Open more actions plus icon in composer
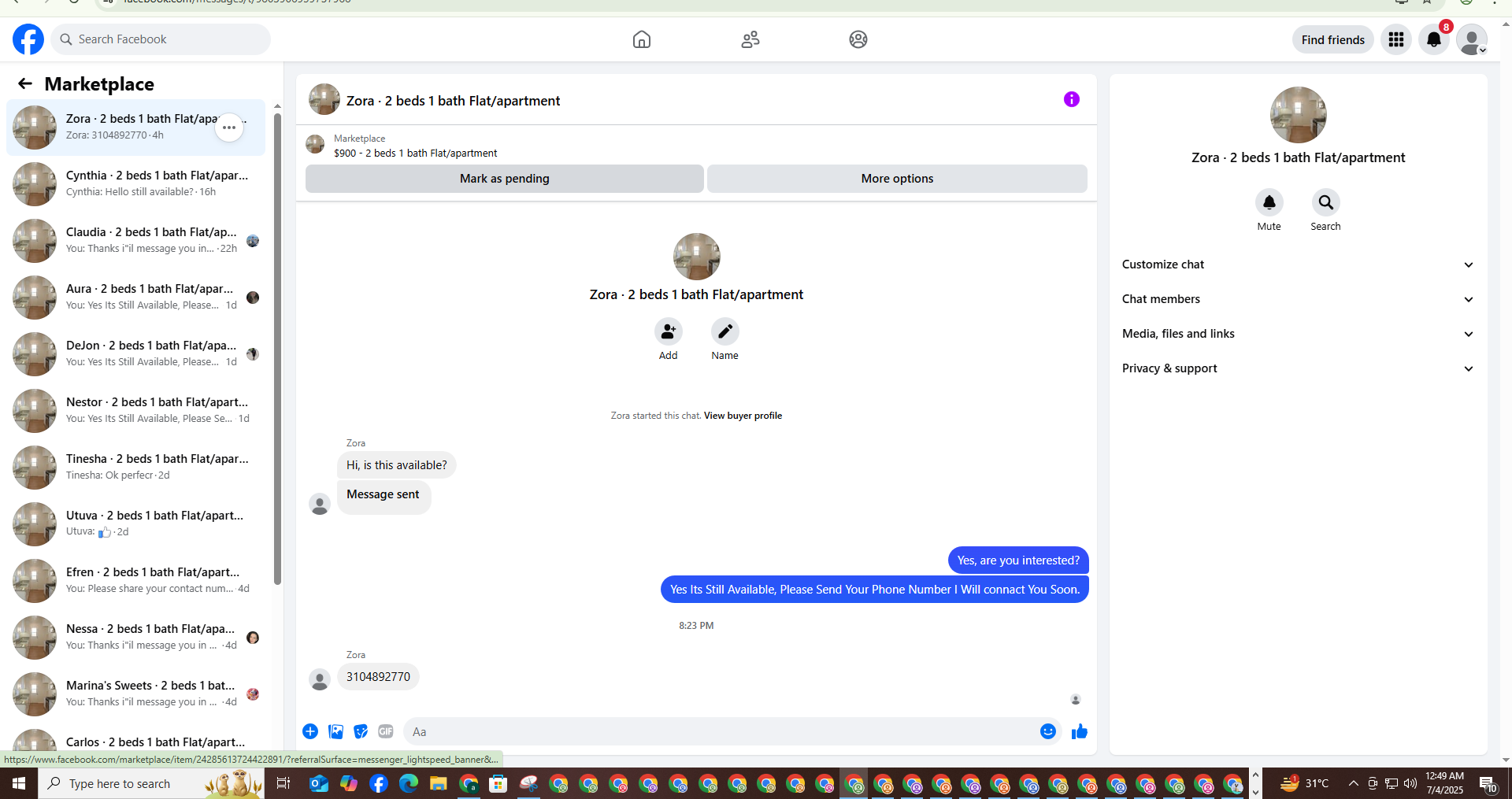This screenshot has width=1512, height=799. (x=310, y=731)
